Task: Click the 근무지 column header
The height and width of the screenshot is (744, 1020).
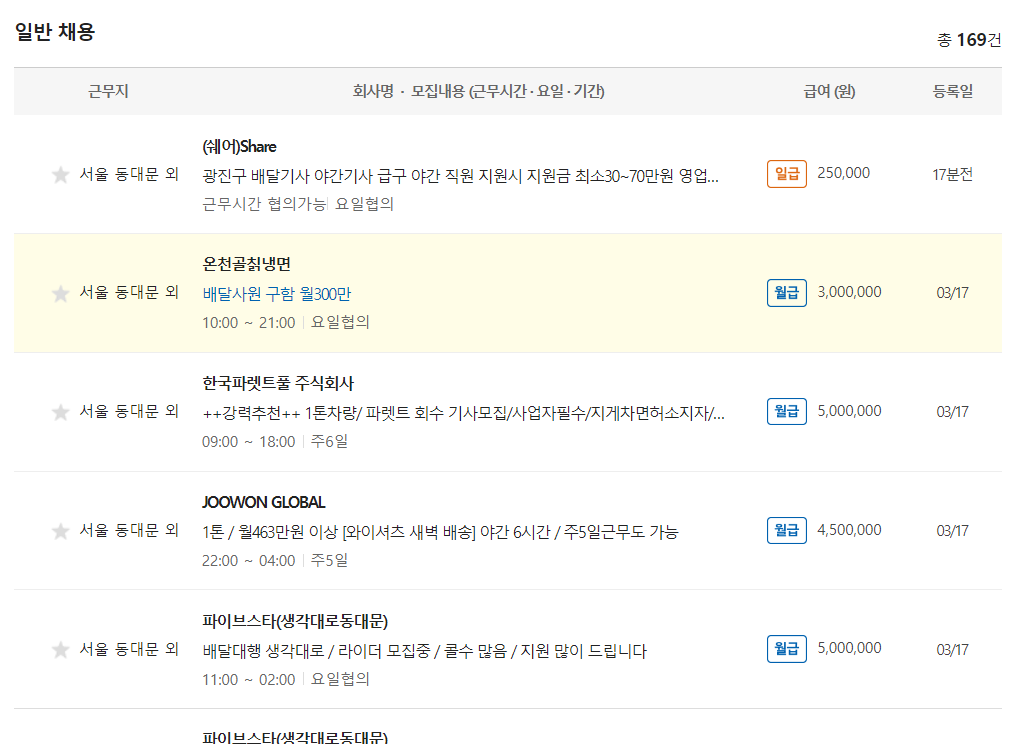Action: coord(109,91)
